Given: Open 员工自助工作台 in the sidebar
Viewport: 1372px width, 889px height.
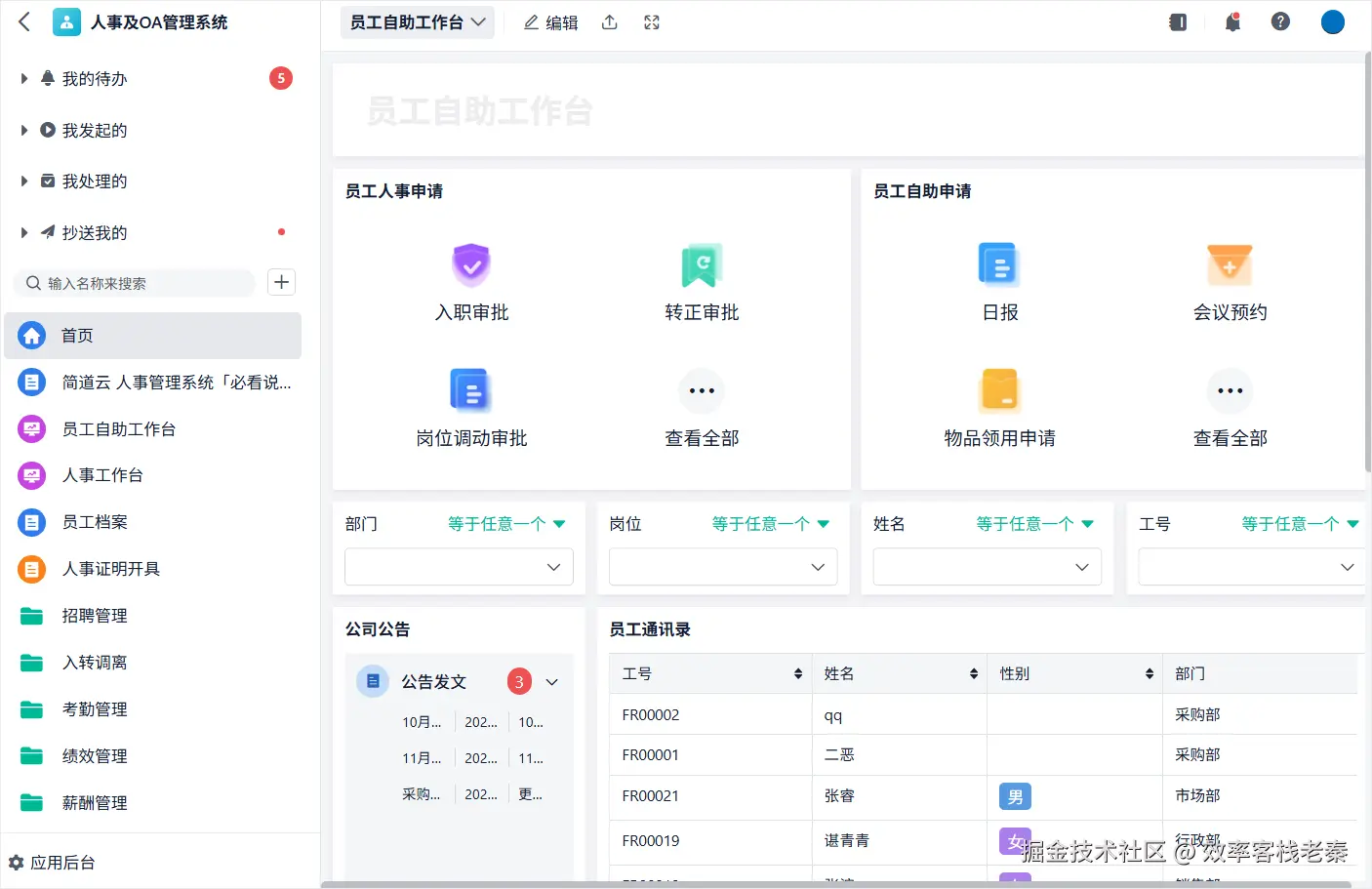Looking at the screenshot, I should [153, 429].
